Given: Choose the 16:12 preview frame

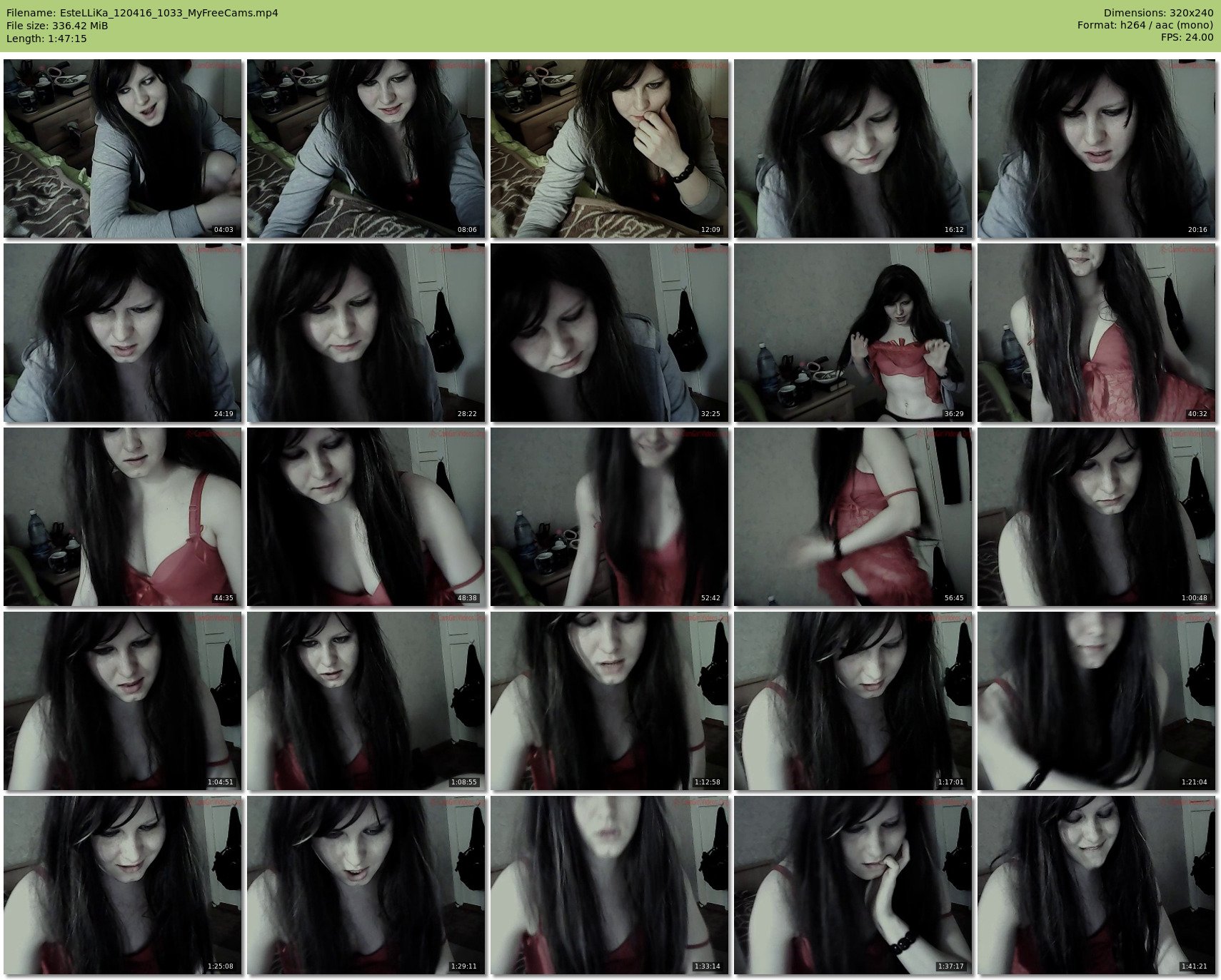Looking at the screenshot, I should [x=853, y=148].
